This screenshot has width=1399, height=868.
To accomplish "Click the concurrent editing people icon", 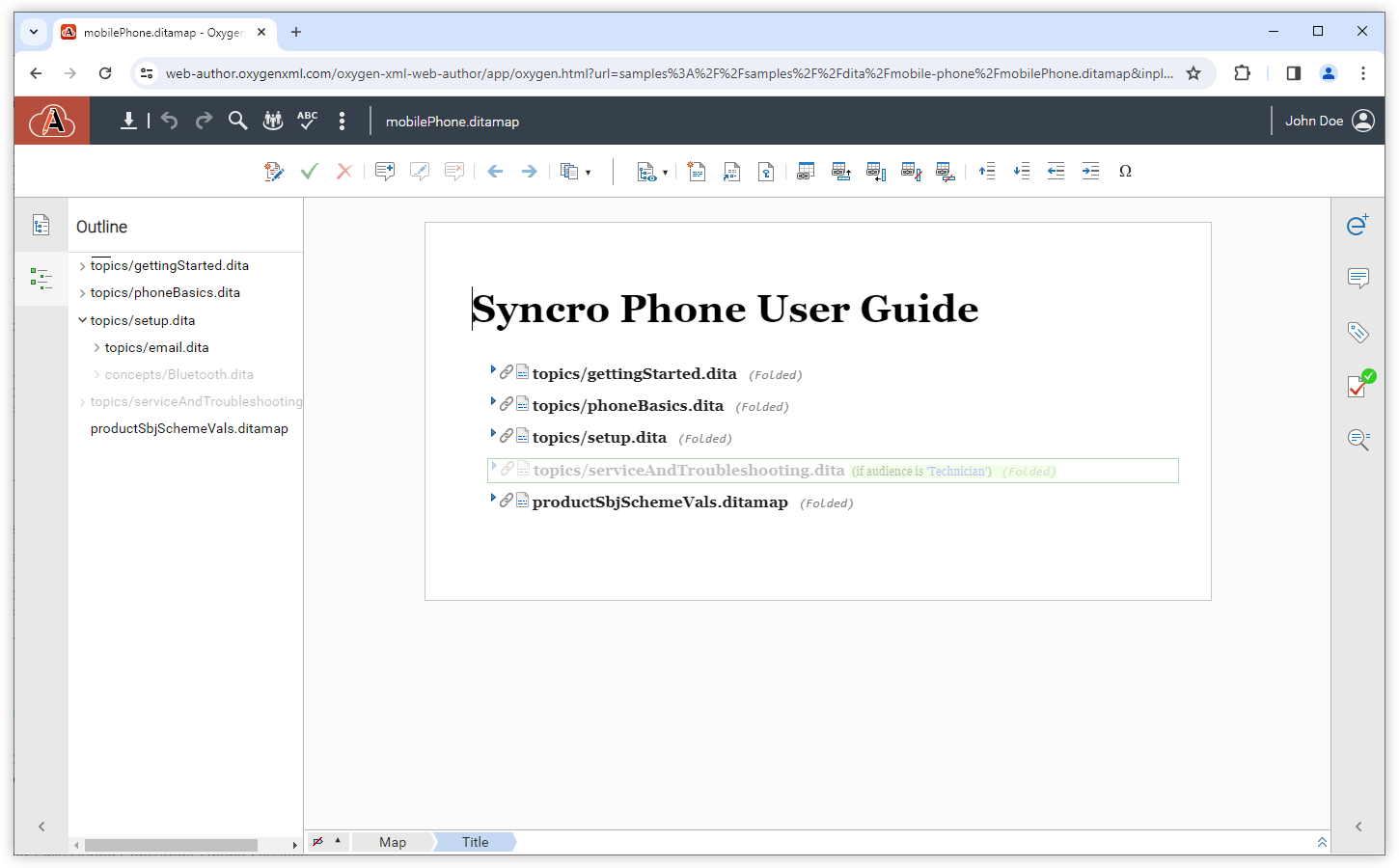I will pyautogui.click(x=273, y=121).
